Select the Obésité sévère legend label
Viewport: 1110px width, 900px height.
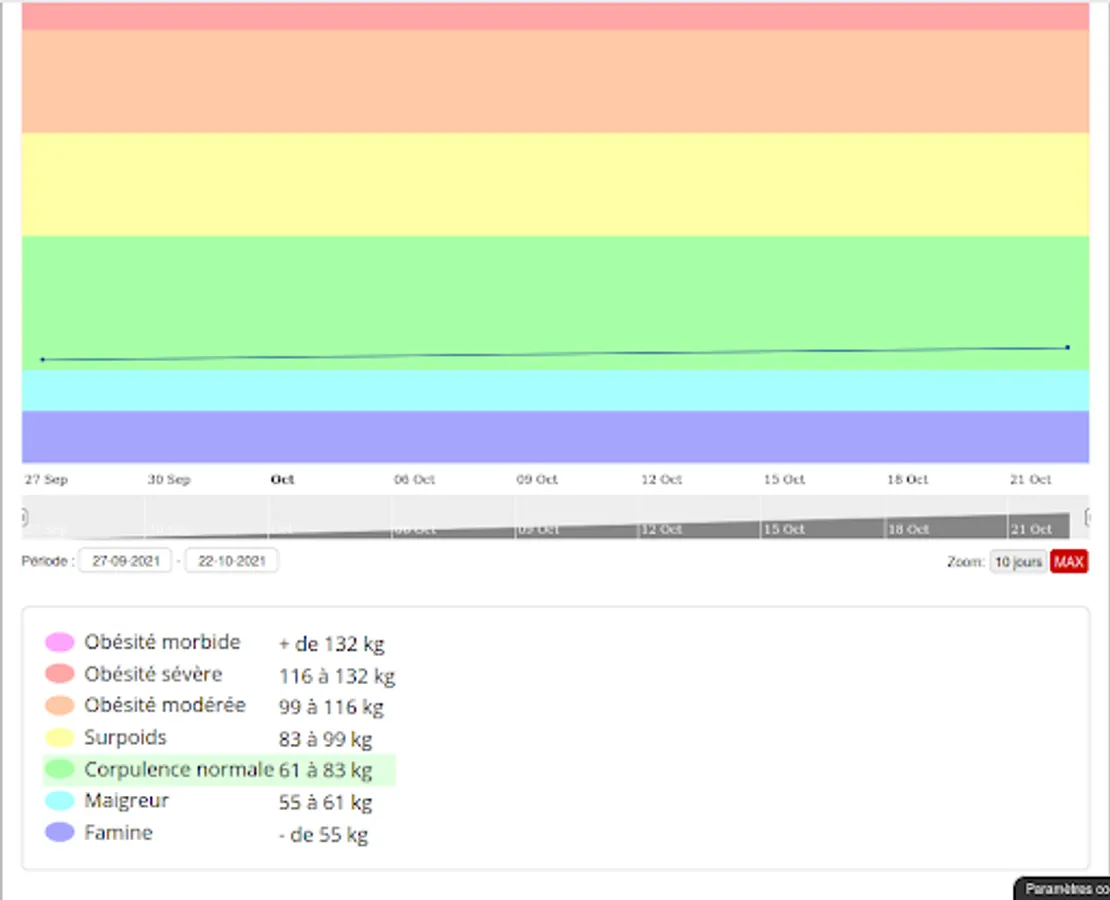coord(153,674)
